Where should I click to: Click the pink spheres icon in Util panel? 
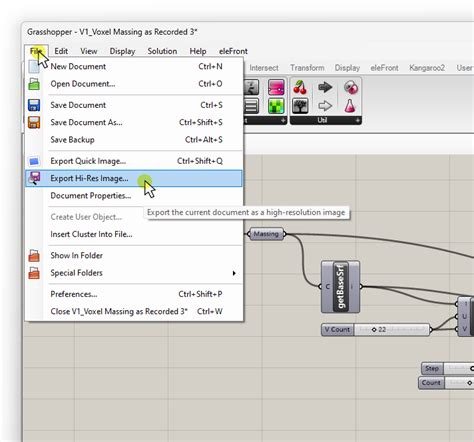[351, 87]
